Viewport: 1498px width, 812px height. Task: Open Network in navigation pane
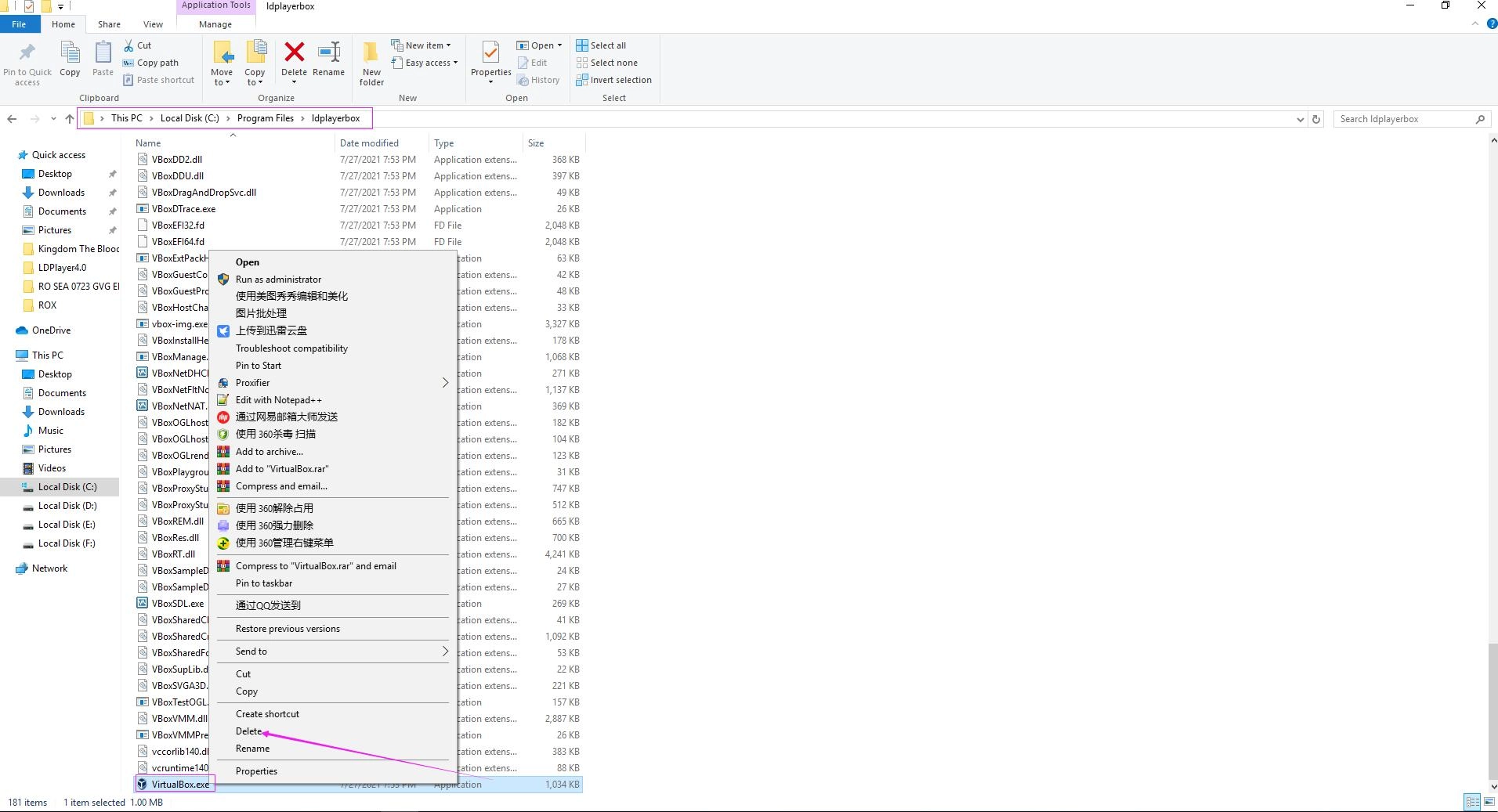(x=49, y=568)
